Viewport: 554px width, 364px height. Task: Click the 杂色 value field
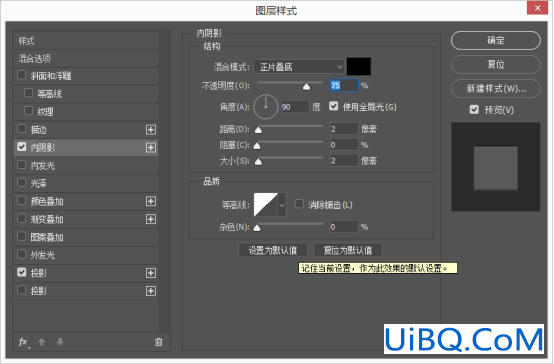[x=344, y=227]
